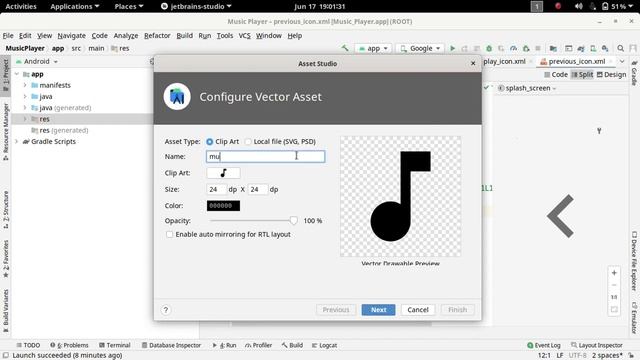The image size is (640, 360).
Task: Click the Profile app gauge icon
Action: (x=513, y=48)
